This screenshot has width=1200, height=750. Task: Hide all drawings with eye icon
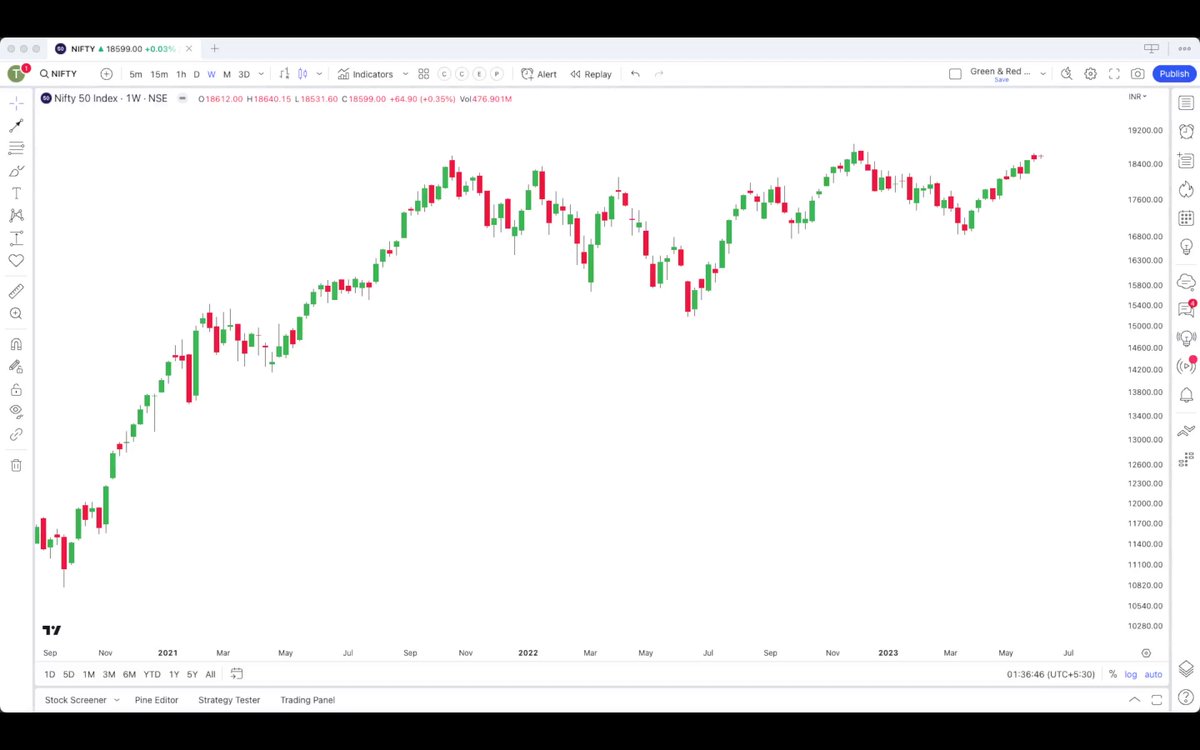[x=16, y=411]
